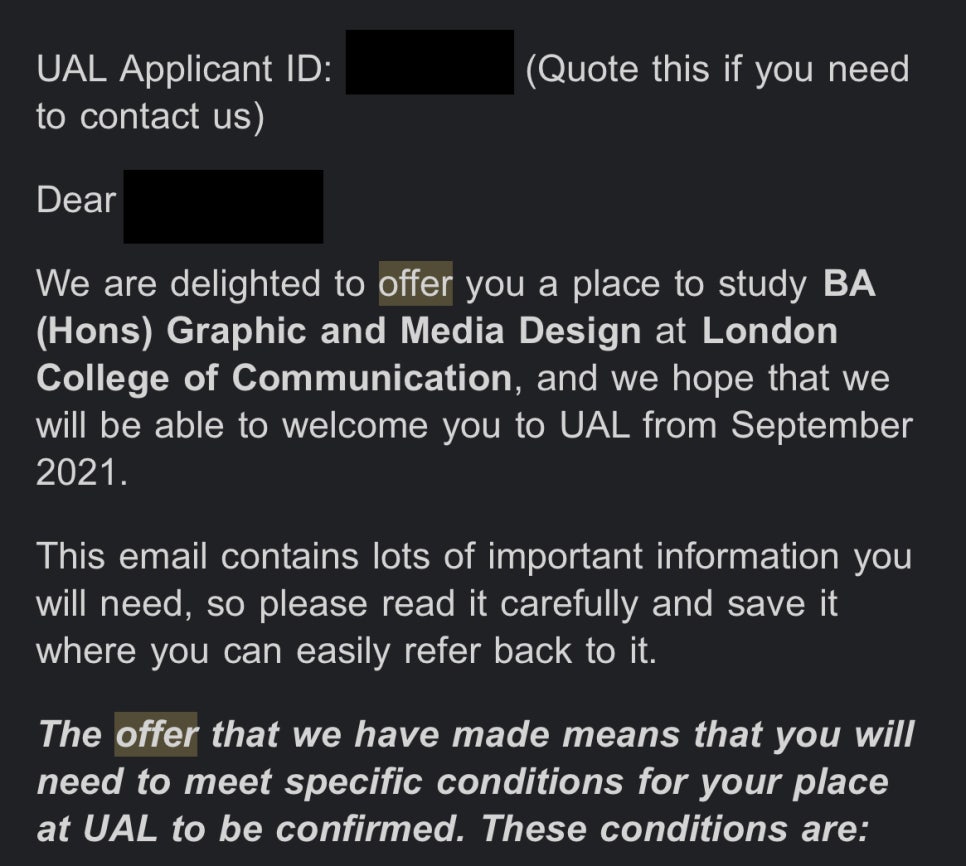Click the word 'Dear'
Screen dimensions: 966x866
tap(76, 200)
